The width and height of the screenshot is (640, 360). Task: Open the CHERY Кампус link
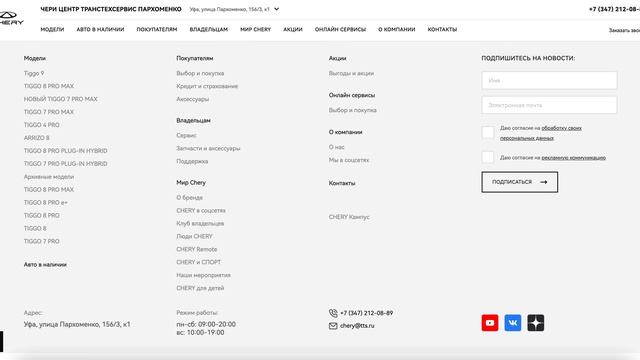tap(349, 217)
